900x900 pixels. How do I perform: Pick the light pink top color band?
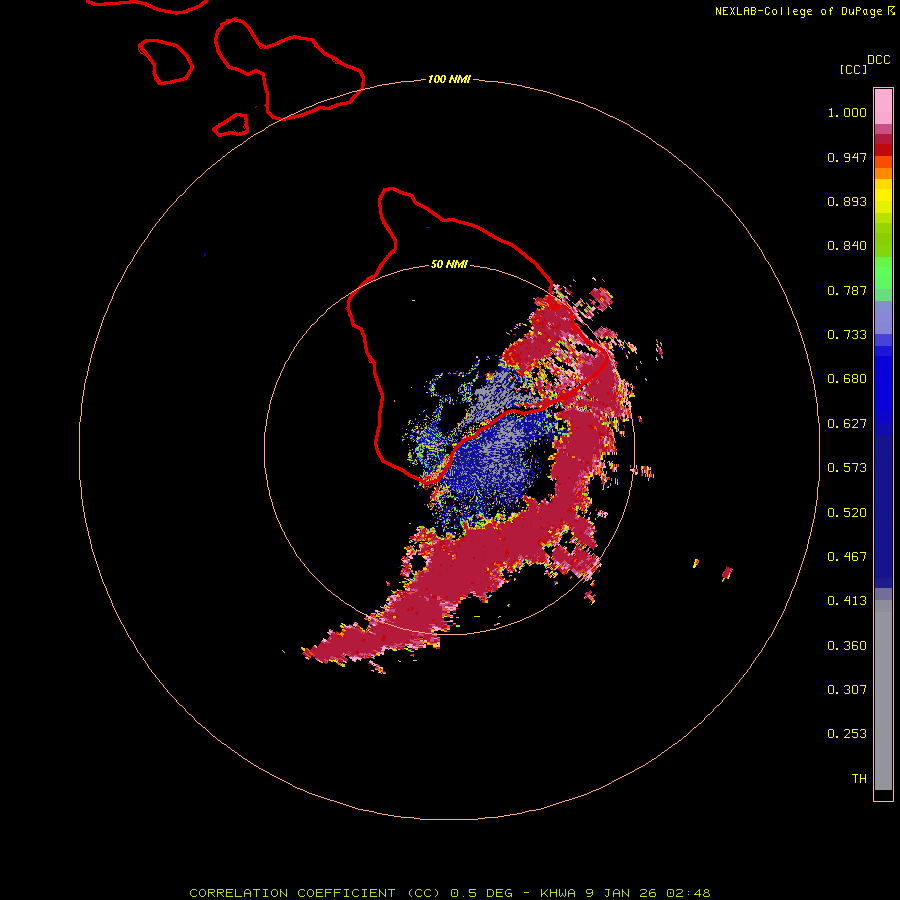point(883,107)
